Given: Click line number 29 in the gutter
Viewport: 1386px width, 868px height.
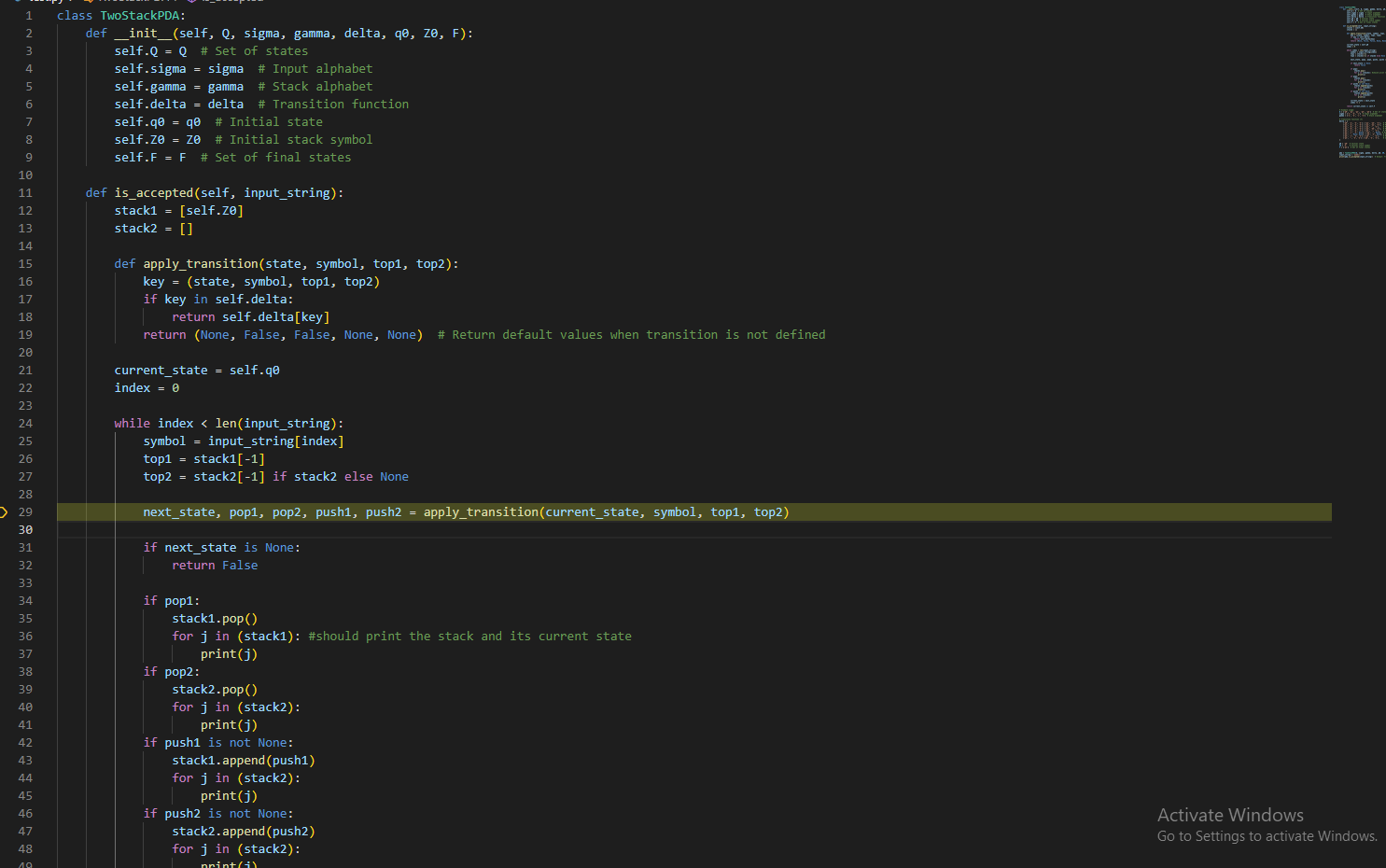Looking at the screenshot, I should [x=25, y=511].
